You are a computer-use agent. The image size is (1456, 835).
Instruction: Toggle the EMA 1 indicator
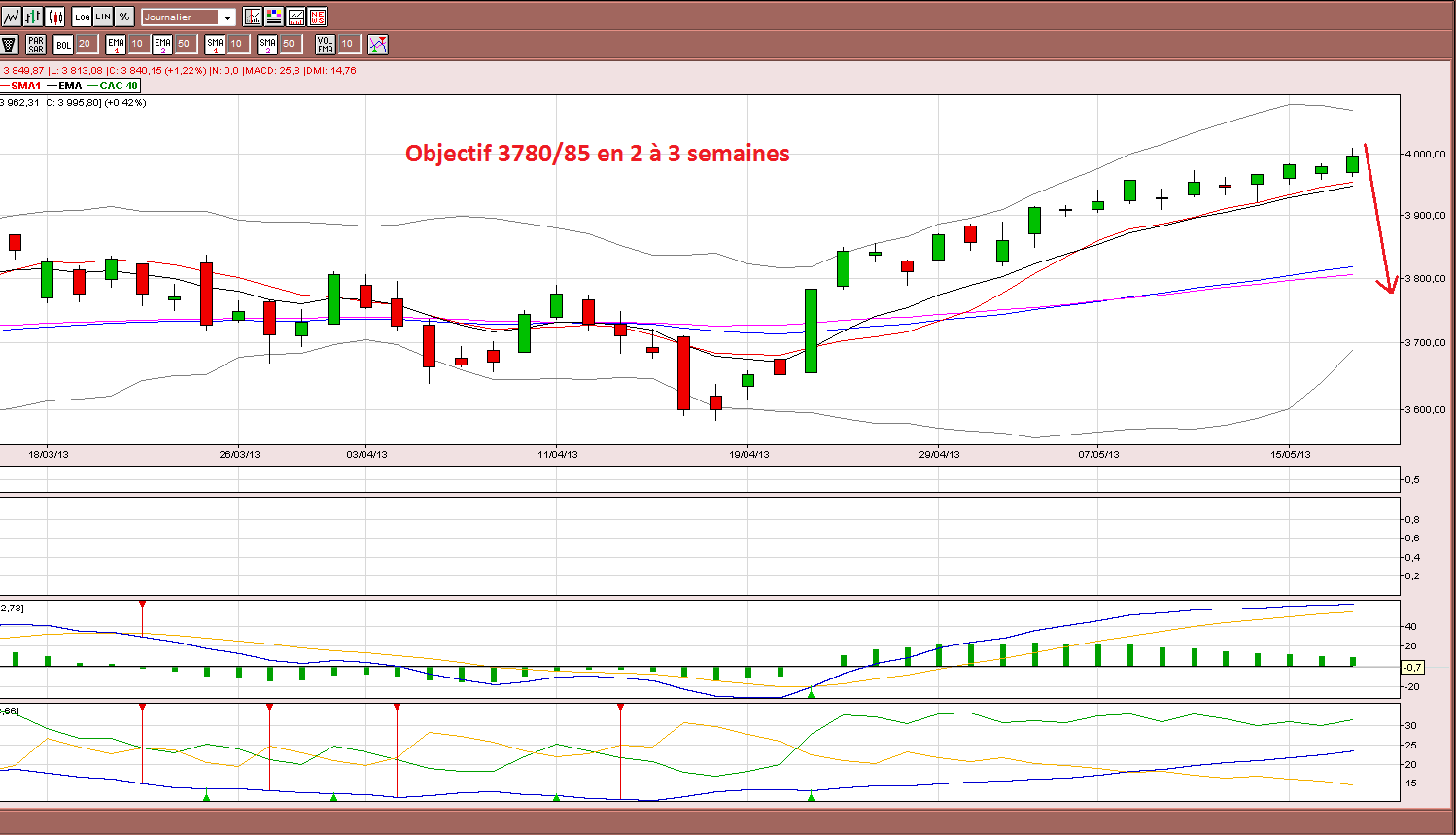(x=116, y=44)
